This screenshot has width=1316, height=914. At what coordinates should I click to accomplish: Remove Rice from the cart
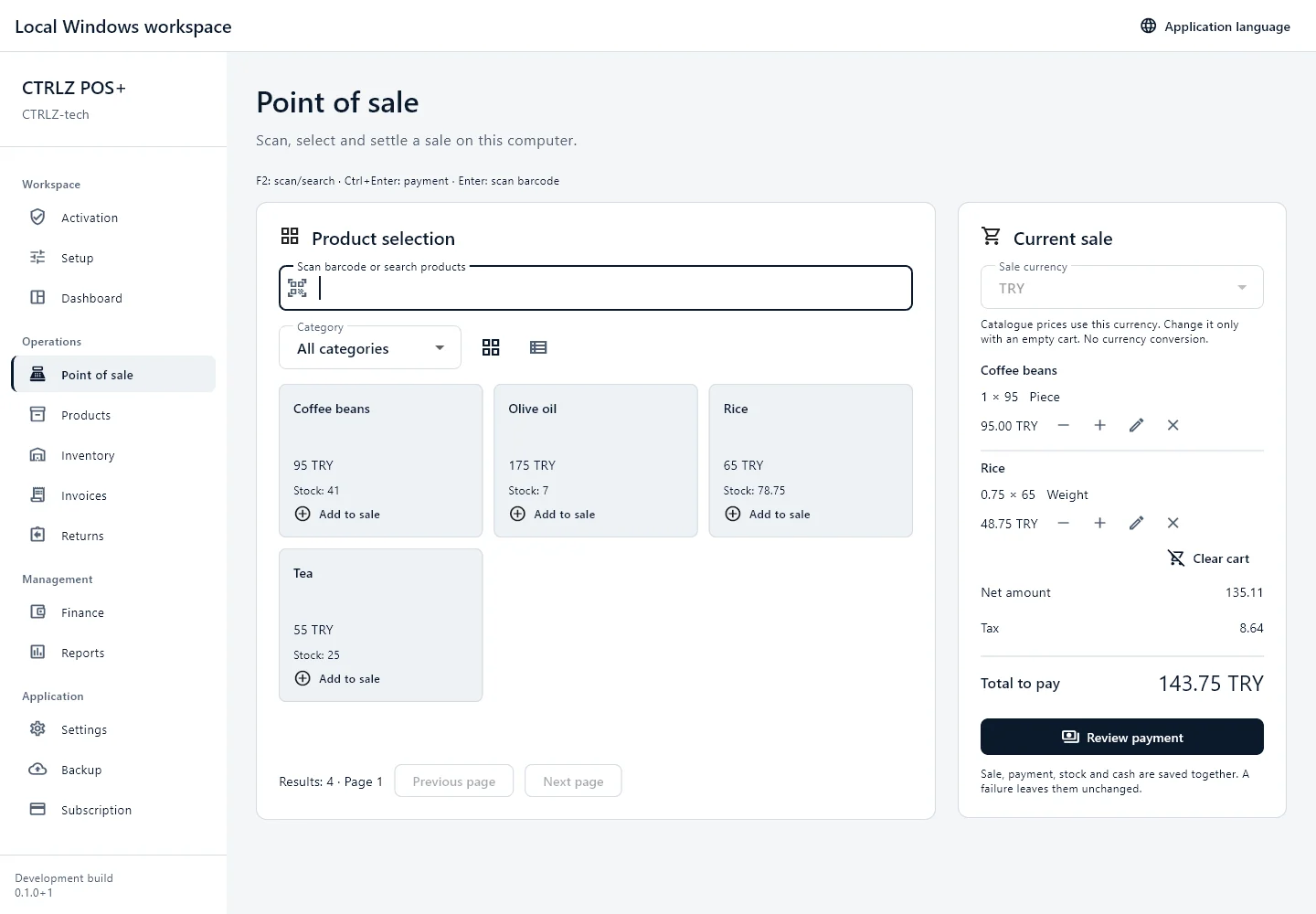click(x=1173, y=523)
